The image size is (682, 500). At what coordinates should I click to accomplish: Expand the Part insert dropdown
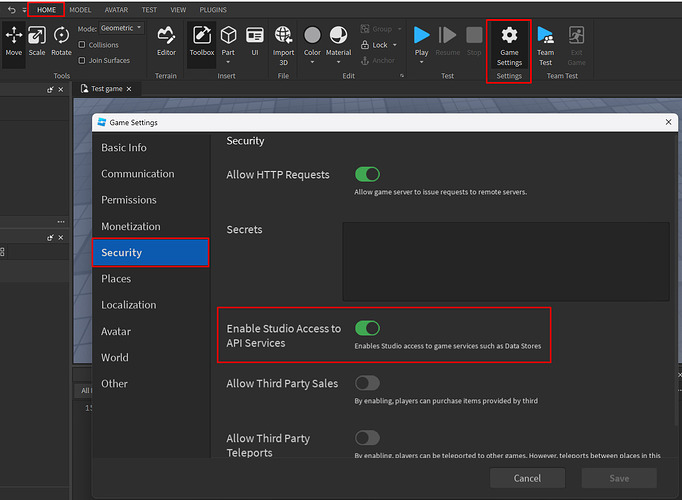[x=228, y=59]
